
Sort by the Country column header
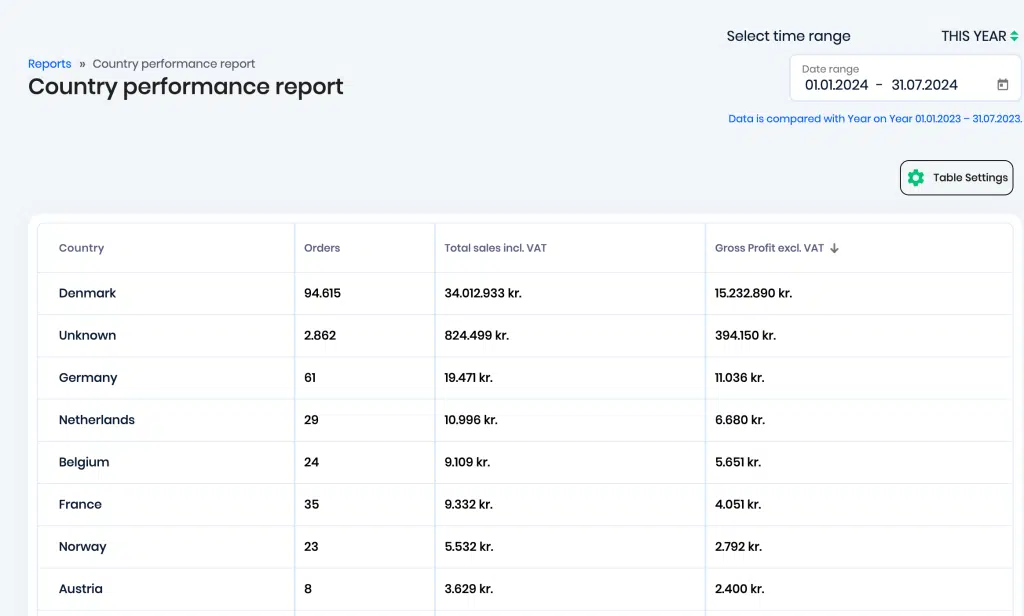[x=81, y=248]
